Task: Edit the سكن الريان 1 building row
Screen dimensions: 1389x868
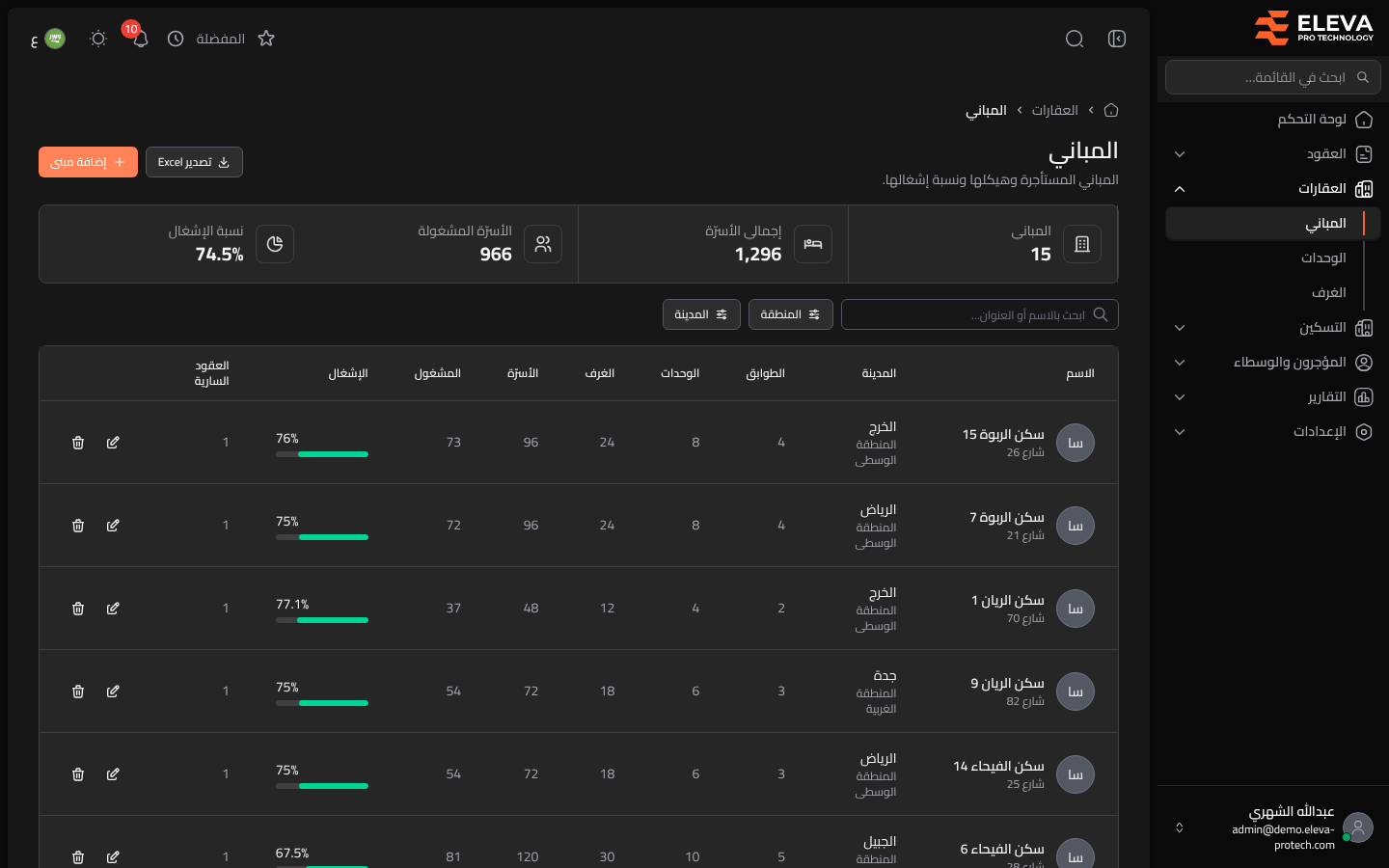Action: (113, 609)
